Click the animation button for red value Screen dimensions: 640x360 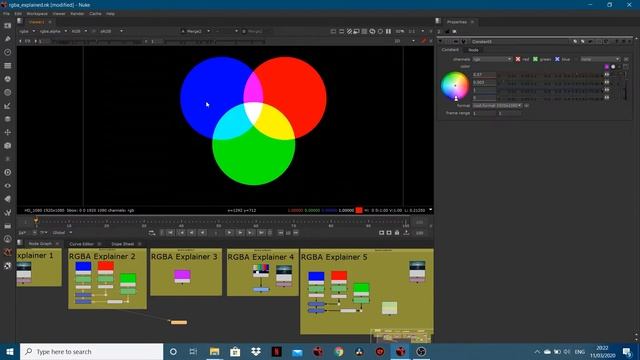(607, 75)
